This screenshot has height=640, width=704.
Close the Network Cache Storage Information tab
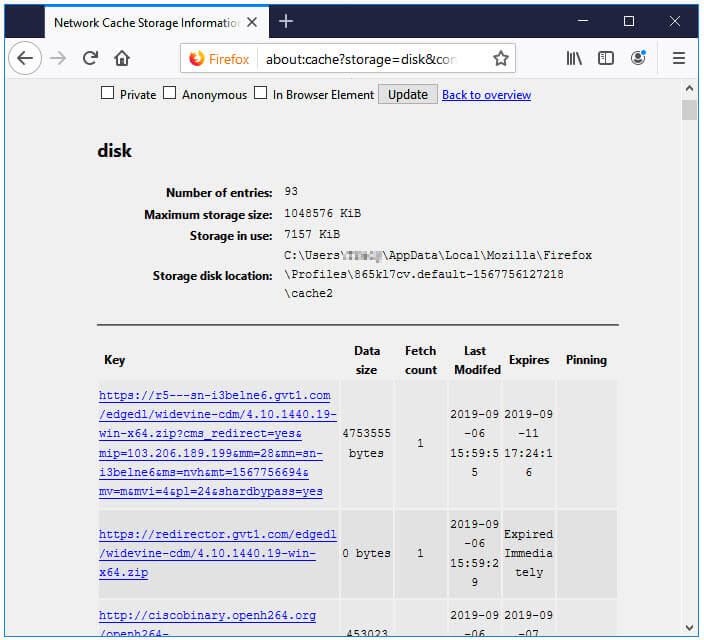pos(252,22)
